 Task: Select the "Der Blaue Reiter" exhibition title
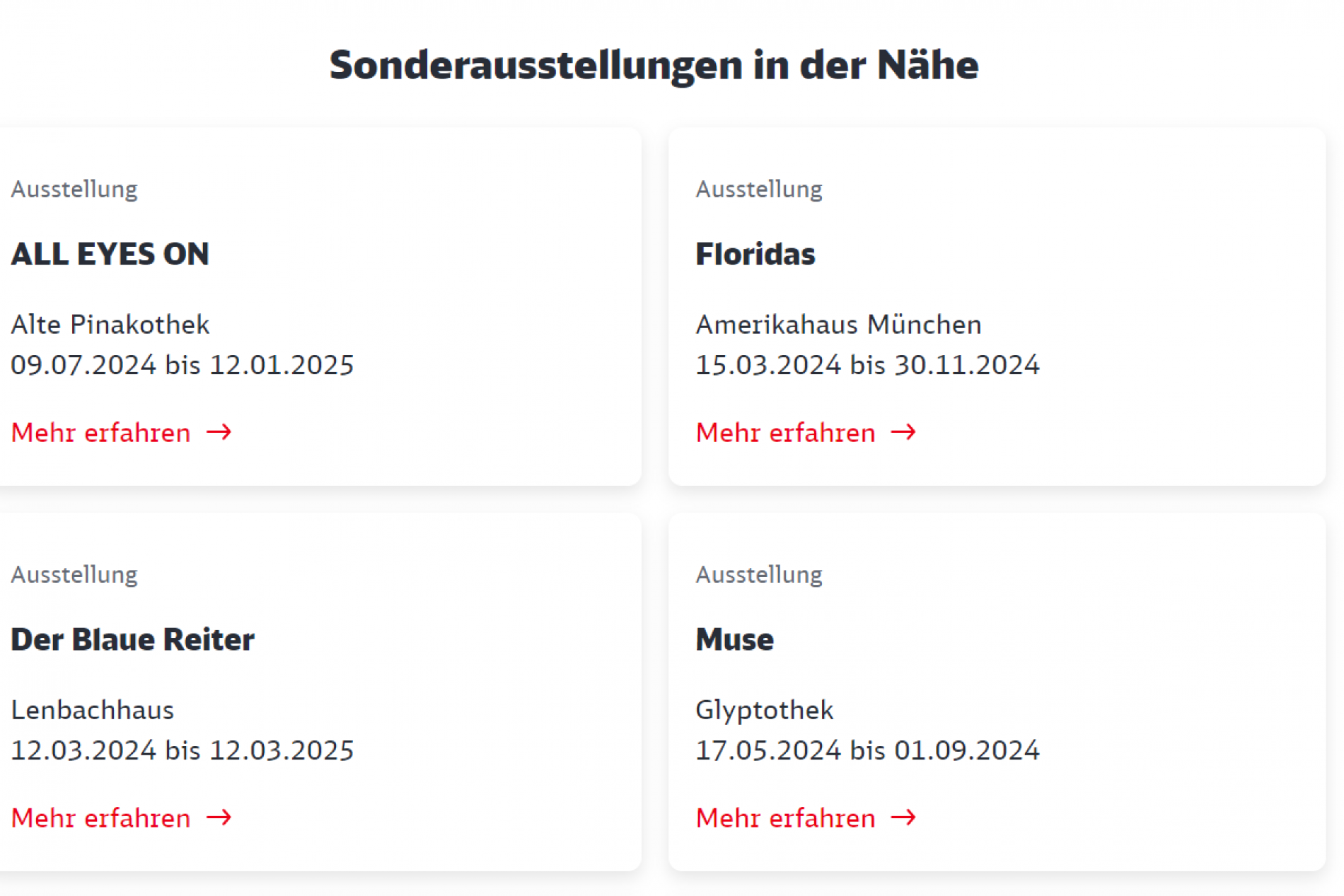132,639
